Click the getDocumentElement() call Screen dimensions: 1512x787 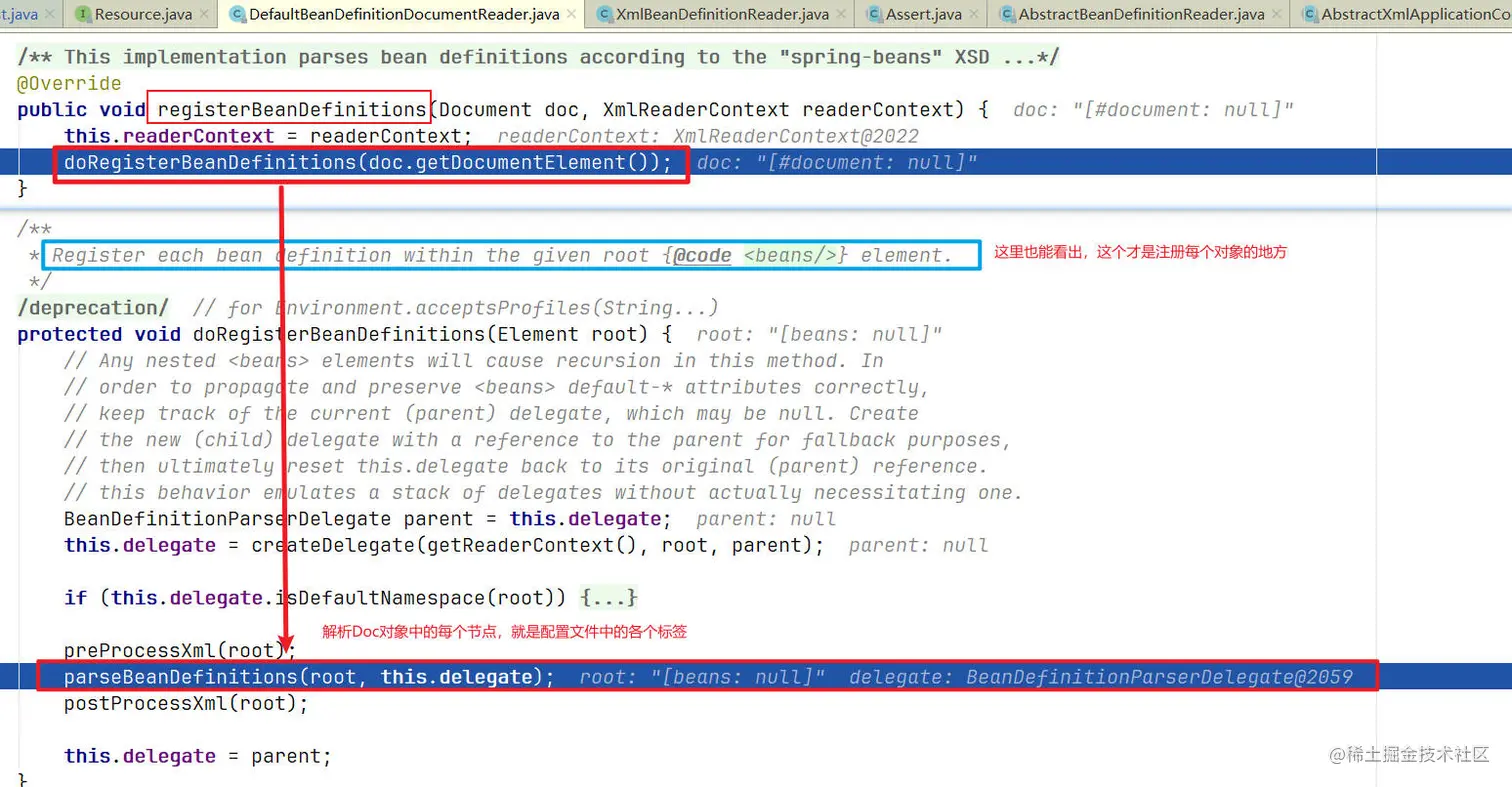click(532, 162)
